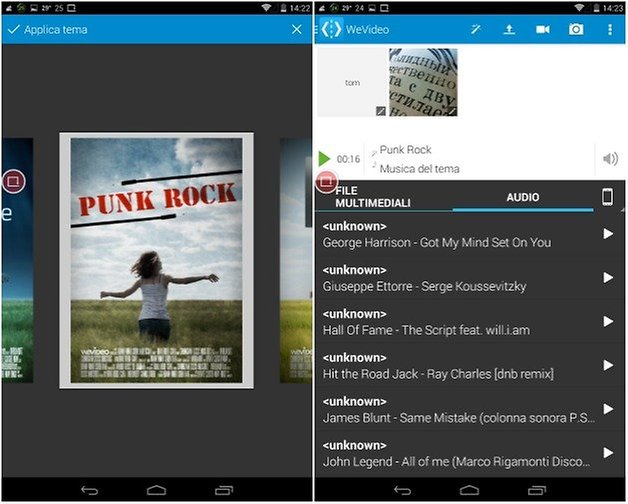Tap the Punk Rock theme label
The width and height of the screenshot is (628, 504).
pos(405,150)
